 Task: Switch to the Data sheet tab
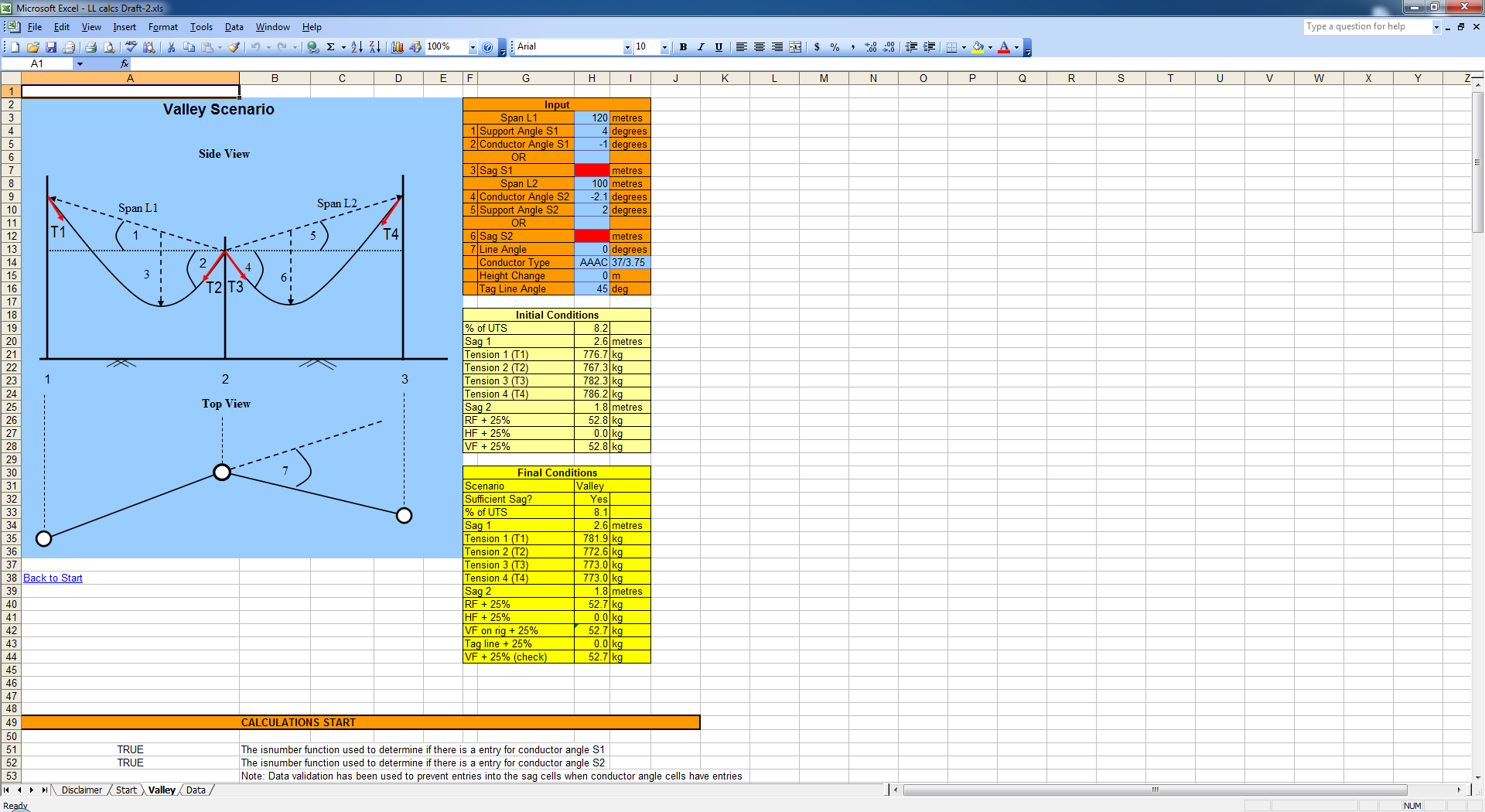[x=196, y=790]
